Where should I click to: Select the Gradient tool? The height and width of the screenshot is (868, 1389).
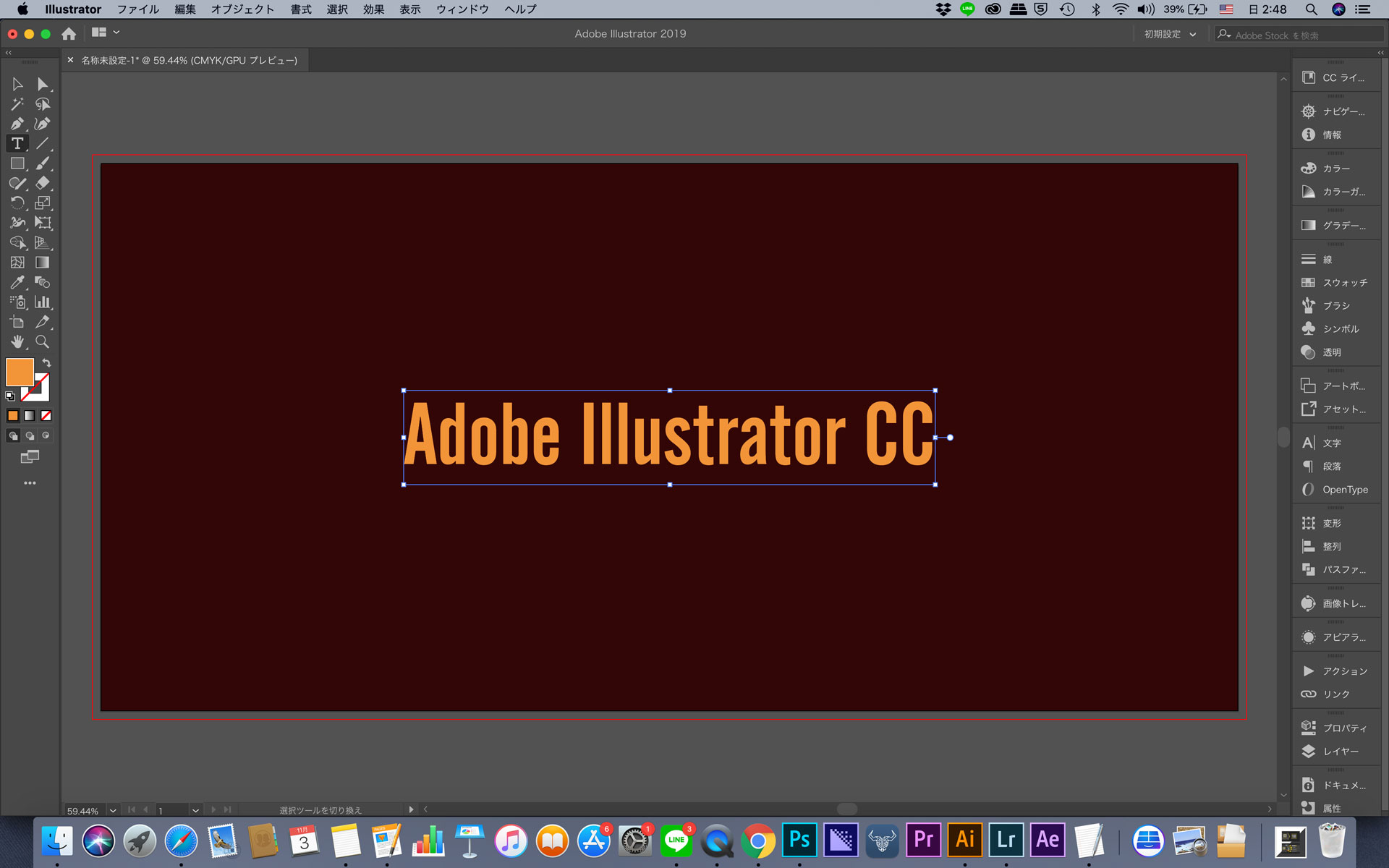point(43,263)
